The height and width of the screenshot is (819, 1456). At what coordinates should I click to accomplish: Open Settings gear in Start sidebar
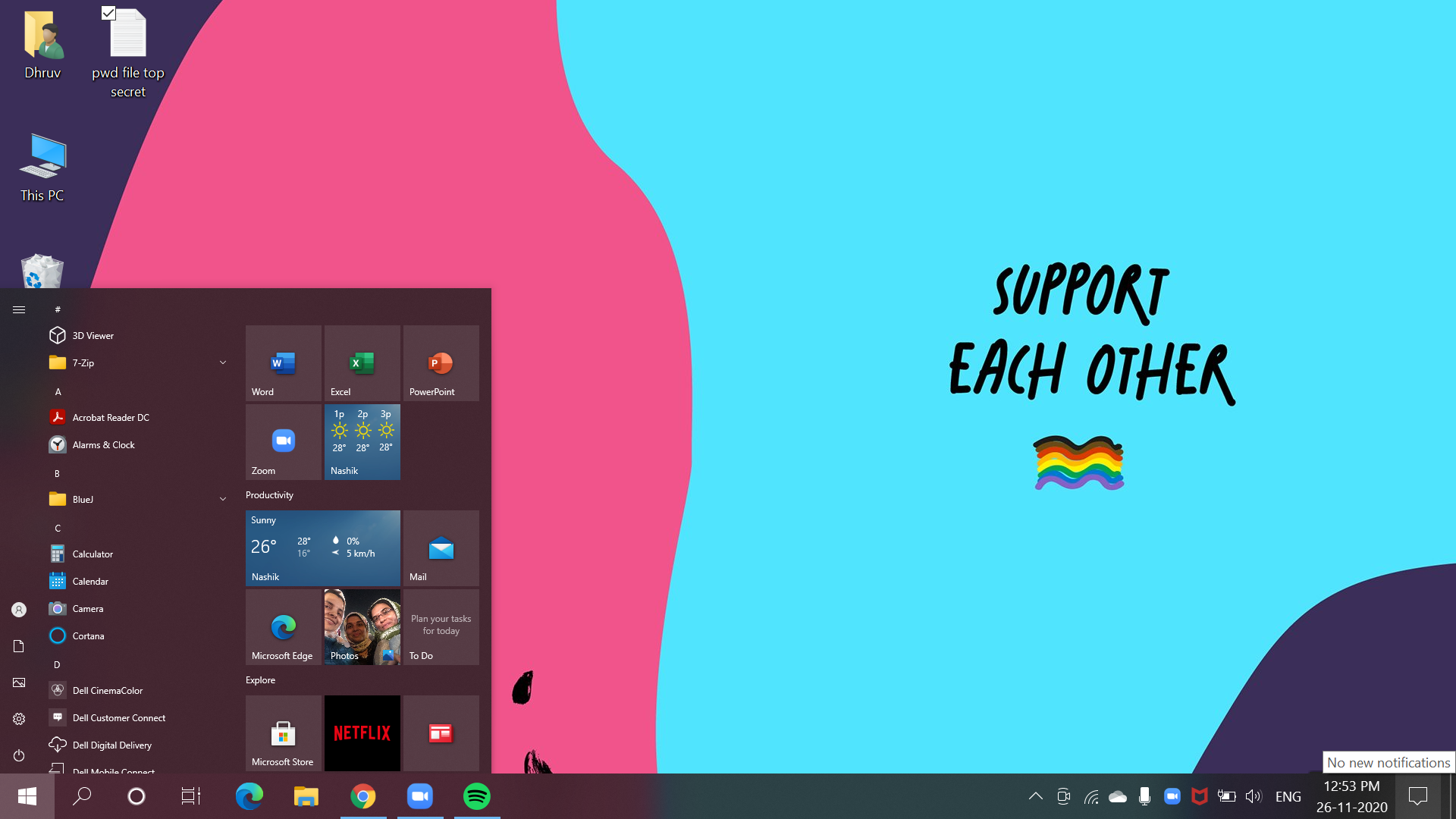tap(19, 719)
